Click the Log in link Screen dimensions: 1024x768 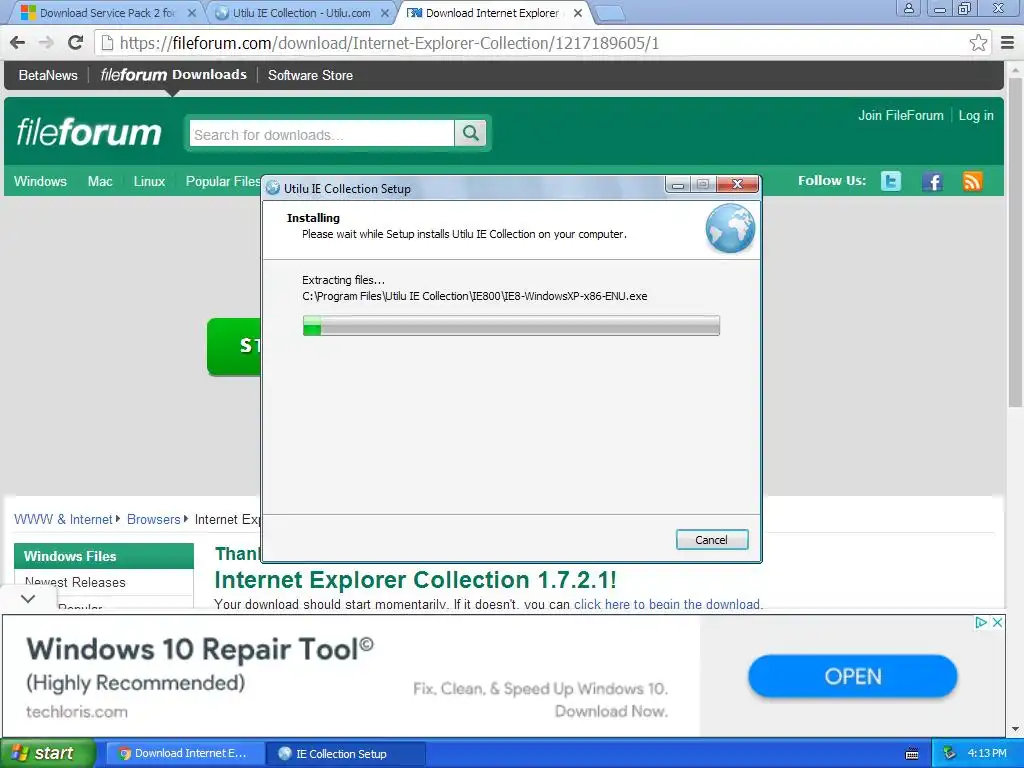(x=976, y=116)
